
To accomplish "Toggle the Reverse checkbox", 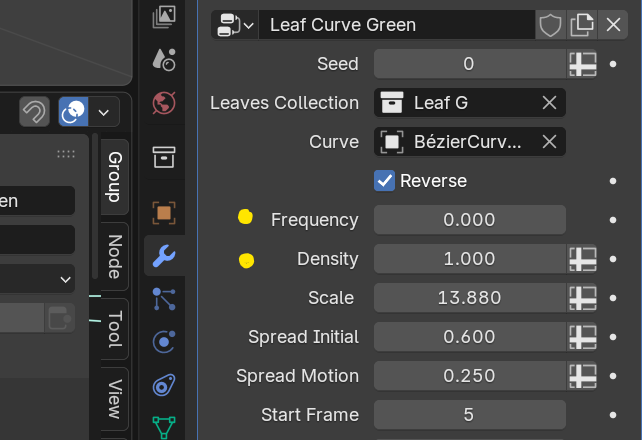I will tap(384, 181).
